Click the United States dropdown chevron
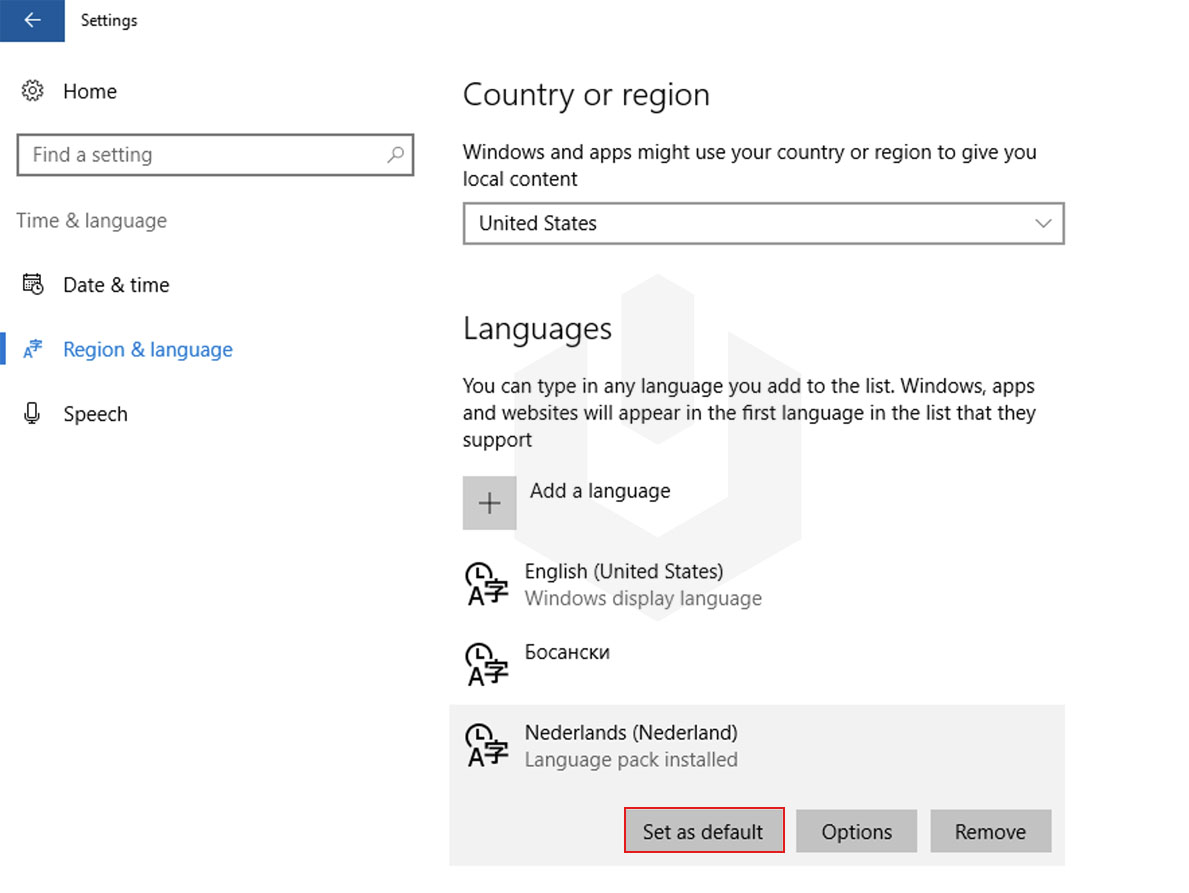 1043,223
